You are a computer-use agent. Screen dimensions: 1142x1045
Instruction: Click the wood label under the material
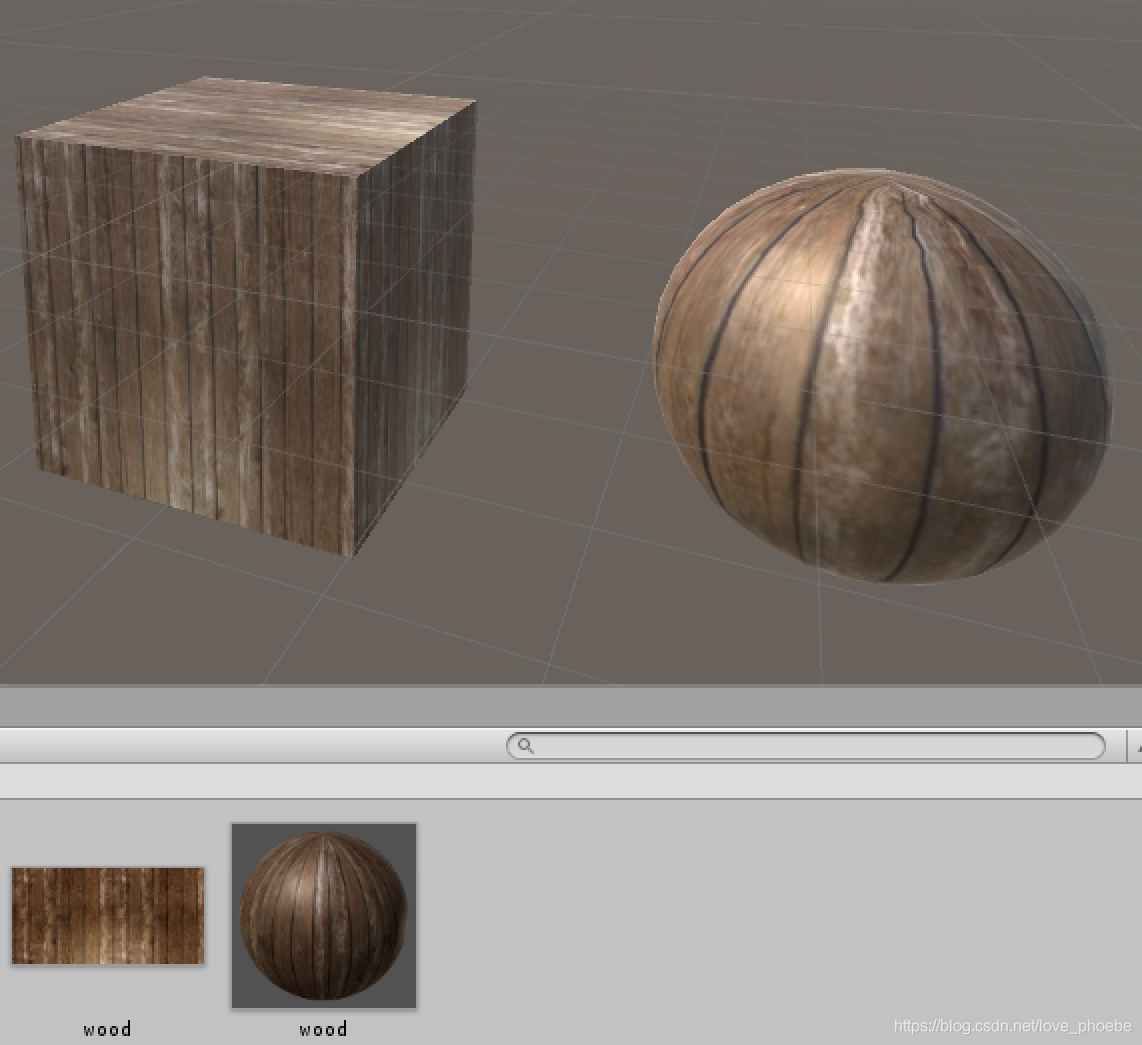click(x=323, y=1029)
